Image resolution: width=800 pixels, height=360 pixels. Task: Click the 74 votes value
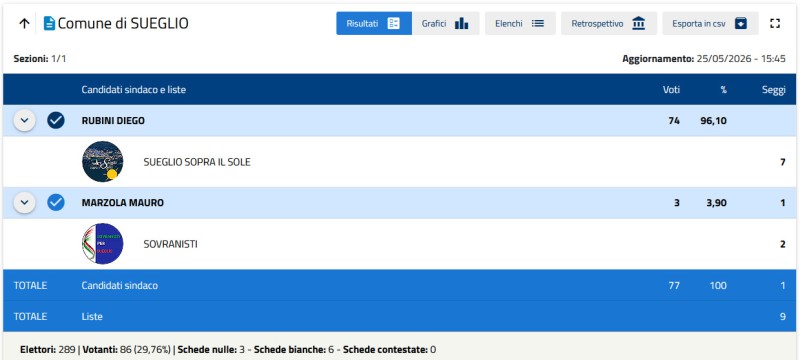[674, 121]
